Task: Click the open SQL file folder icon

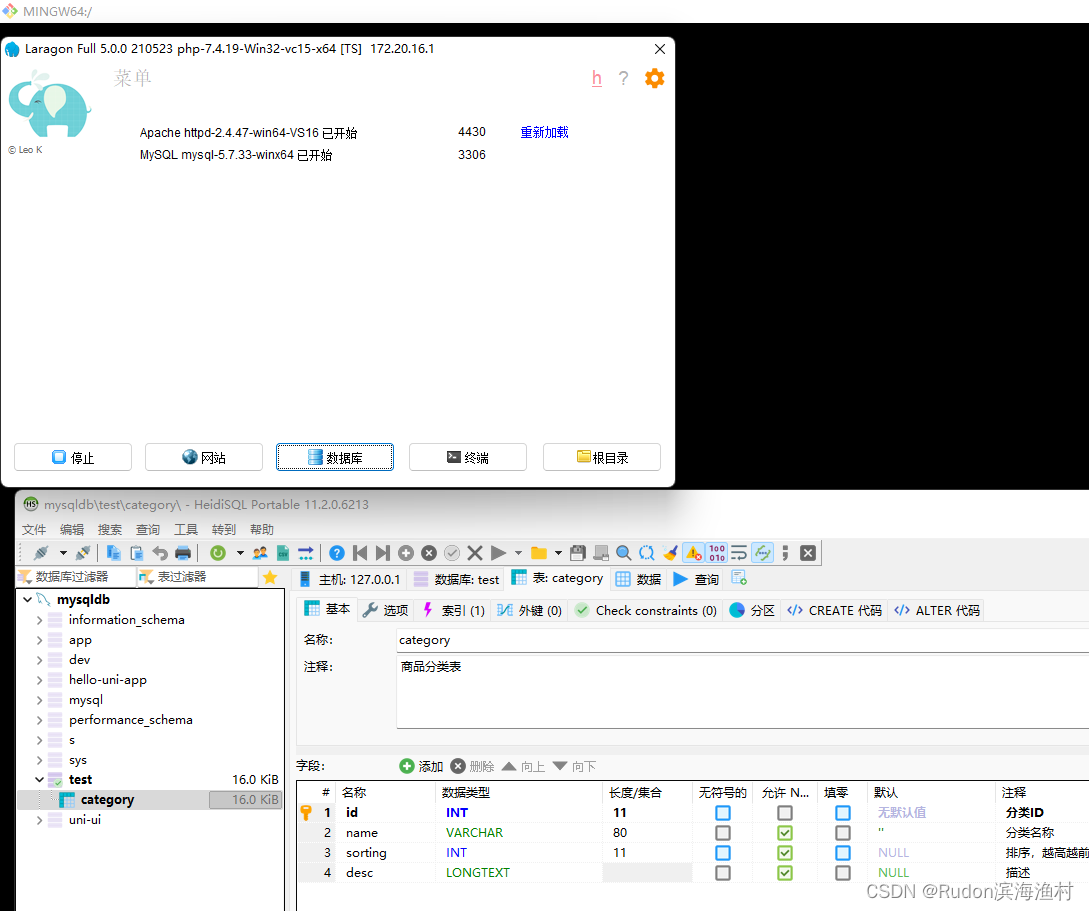Action: click(x=539, y=553)
